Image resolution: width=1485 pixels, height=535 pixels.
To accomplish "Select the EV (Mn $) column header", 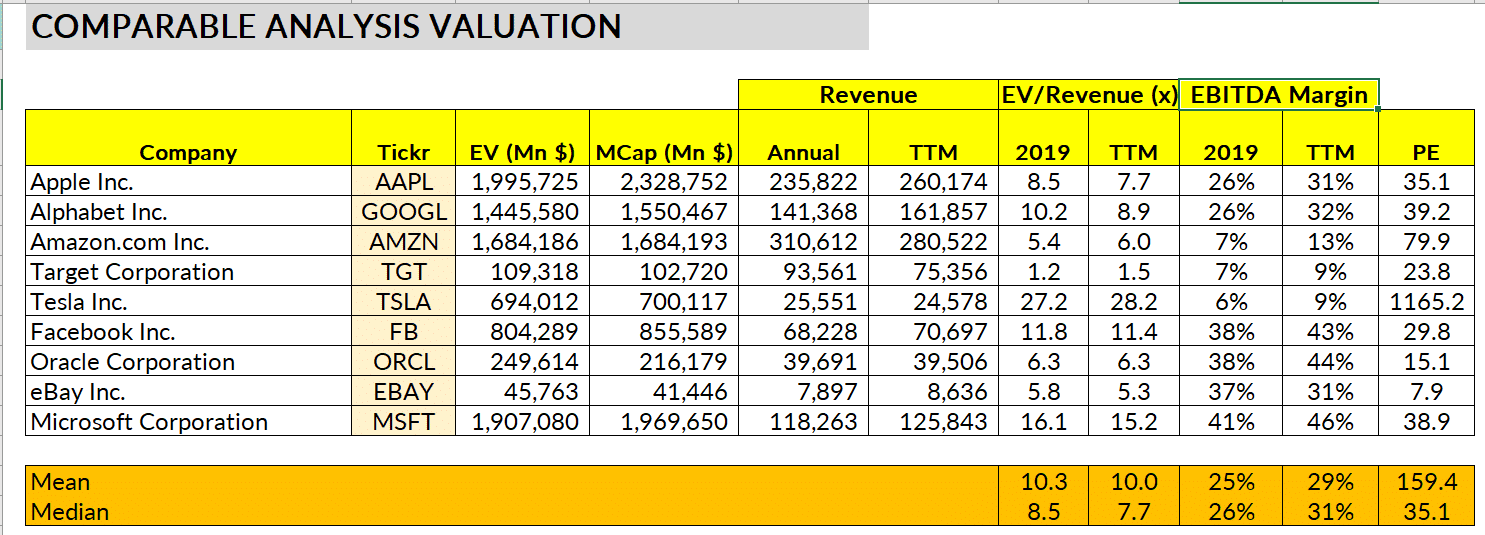I will pyautogui.click(x=522, y=152).
